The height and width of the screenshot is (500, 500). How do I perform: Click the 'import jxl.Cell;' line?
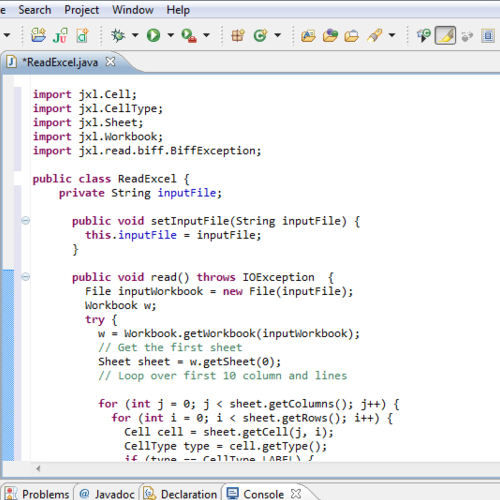click(x=85, y=94)
